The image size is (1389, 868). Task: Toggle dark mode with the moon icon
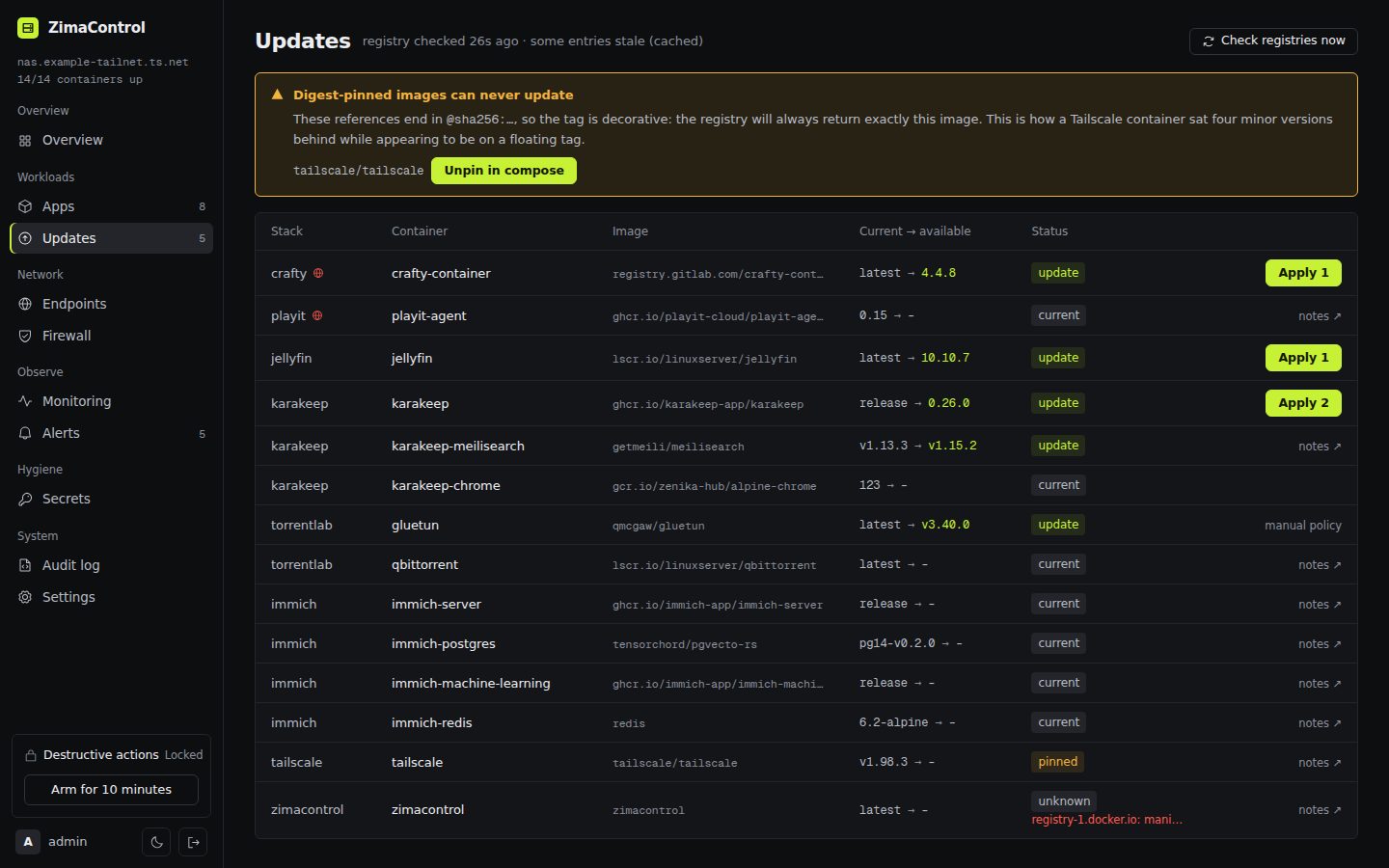[x=156, y=842]
